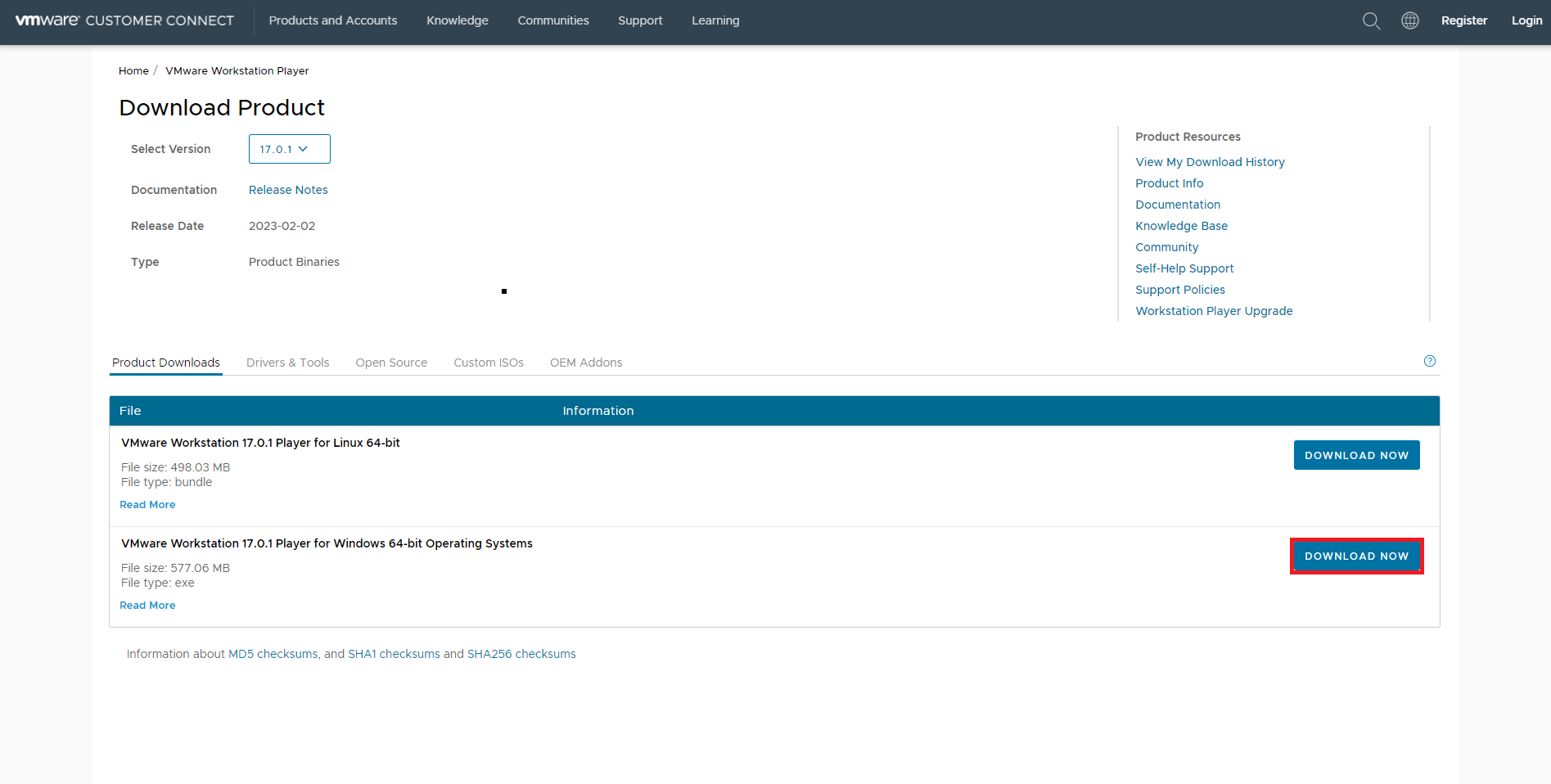Open the help question mark icon

tap(1430, 361)
